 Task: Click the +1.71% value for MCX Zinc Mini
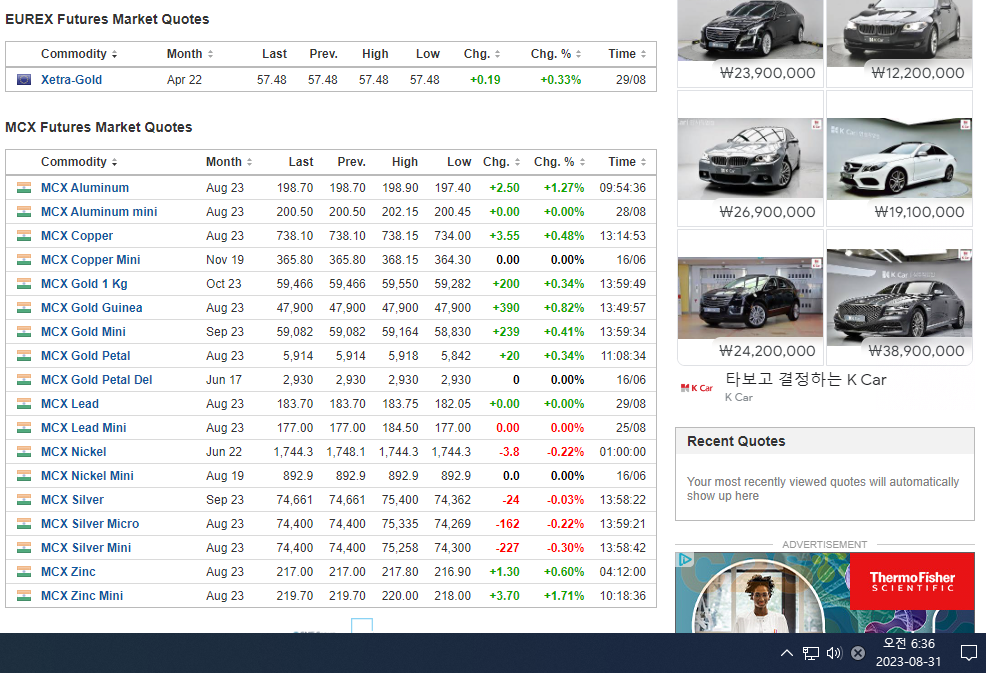coord(564,596)
